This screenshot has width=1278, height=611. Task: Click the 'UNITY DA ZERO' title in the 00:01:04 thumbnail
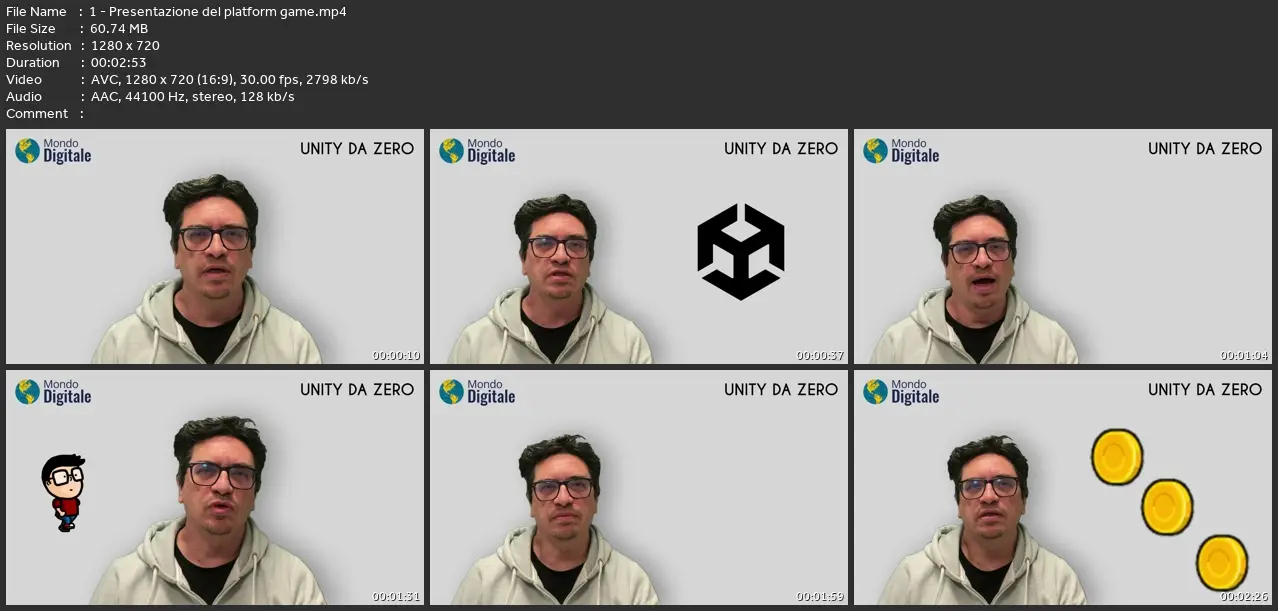click(1205, 148)
